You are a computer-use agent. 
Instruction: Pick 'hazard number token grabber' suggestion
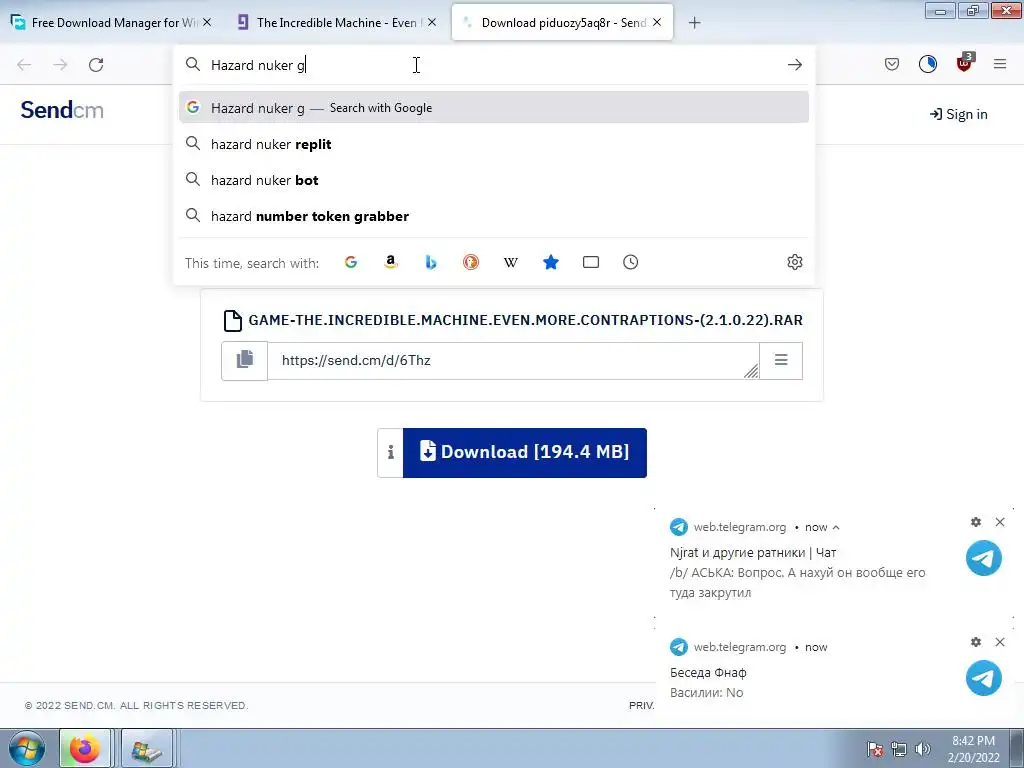(x=494, y=216)
